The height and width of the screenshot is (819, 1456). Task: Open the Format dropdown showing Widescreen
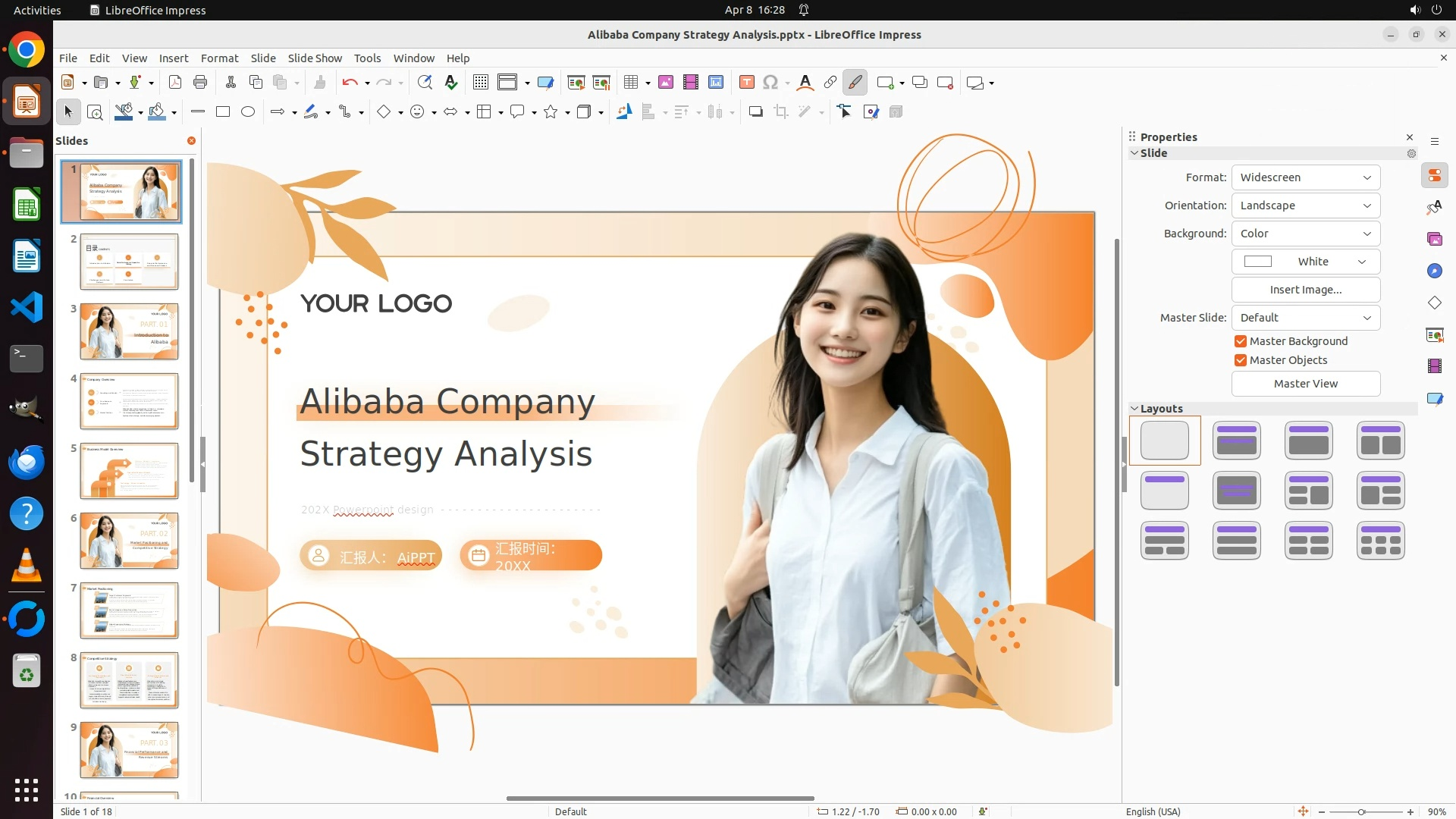click(x=1305, y=177)
